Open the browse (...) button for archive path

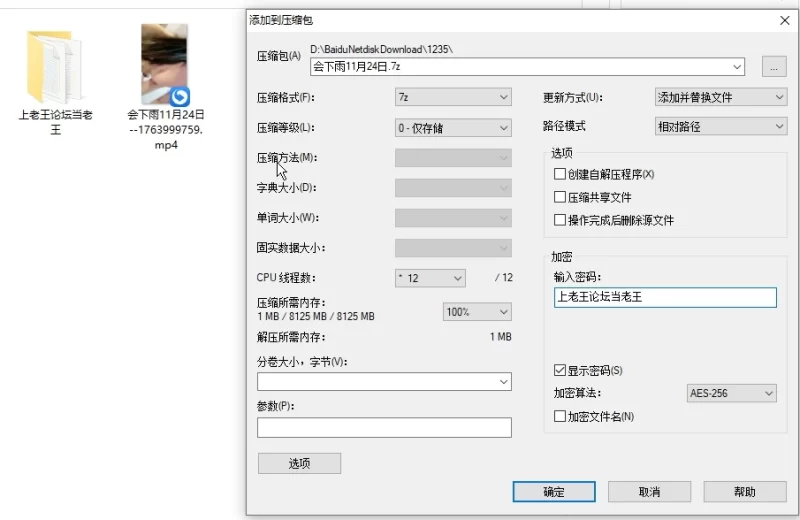[773, 67]
